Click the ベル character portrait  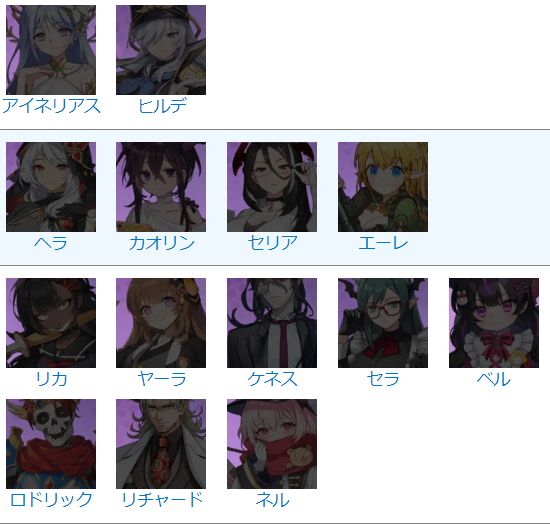494,323
